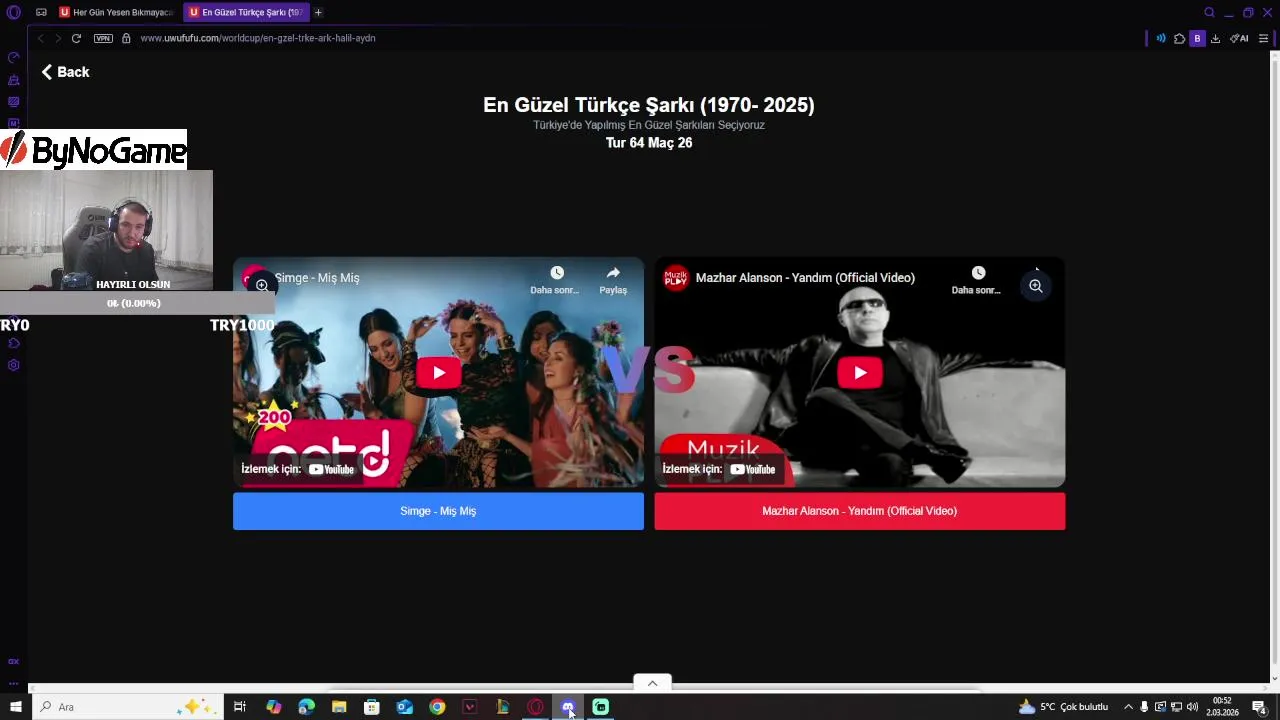Select the 'En Güzel Türkçe Şarkı' tab
This screenshot has width=1280, height=720.
(246, 13)
